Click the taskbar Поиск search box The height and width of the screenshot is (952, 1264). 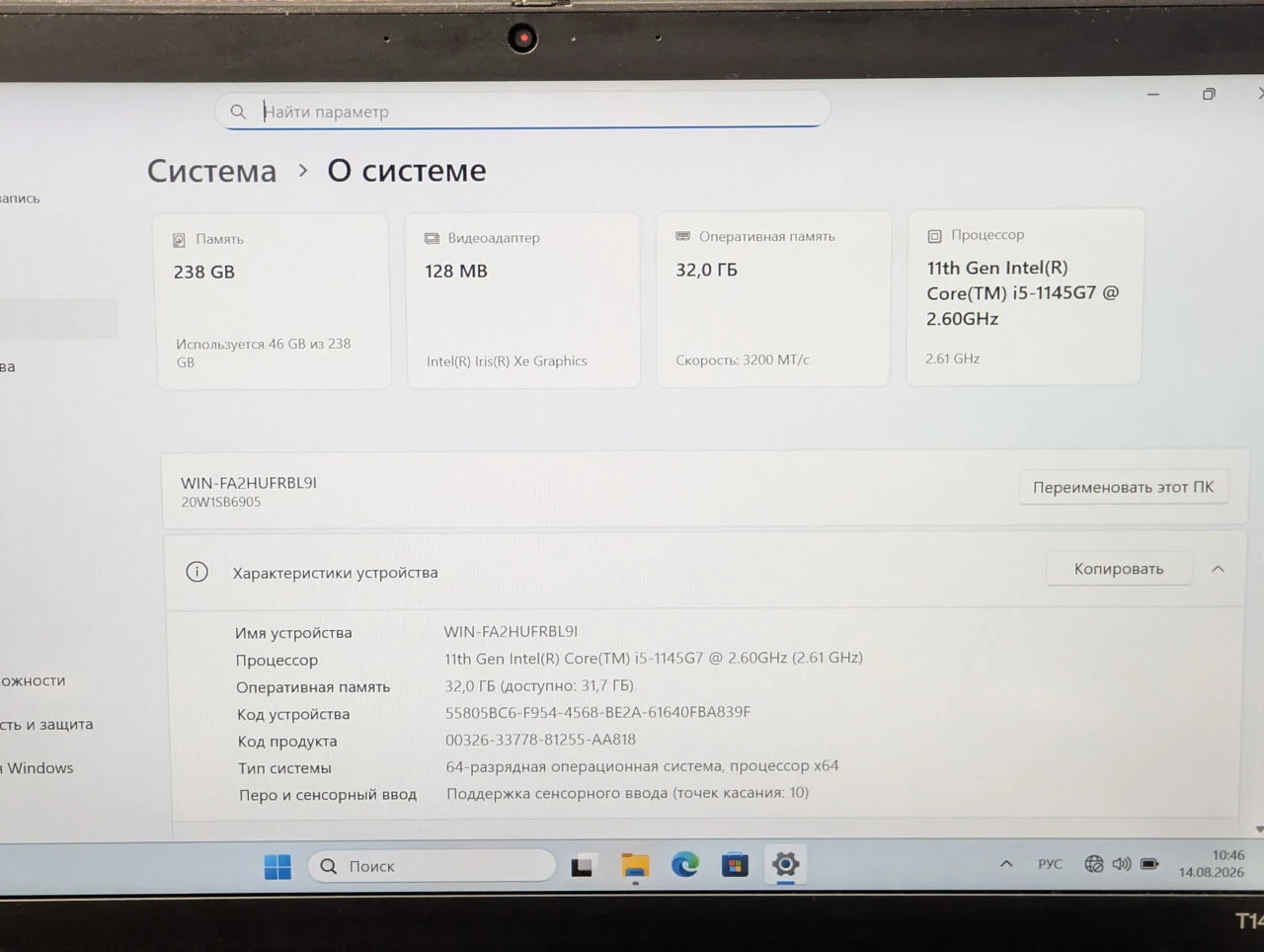(x=432, y=866)
